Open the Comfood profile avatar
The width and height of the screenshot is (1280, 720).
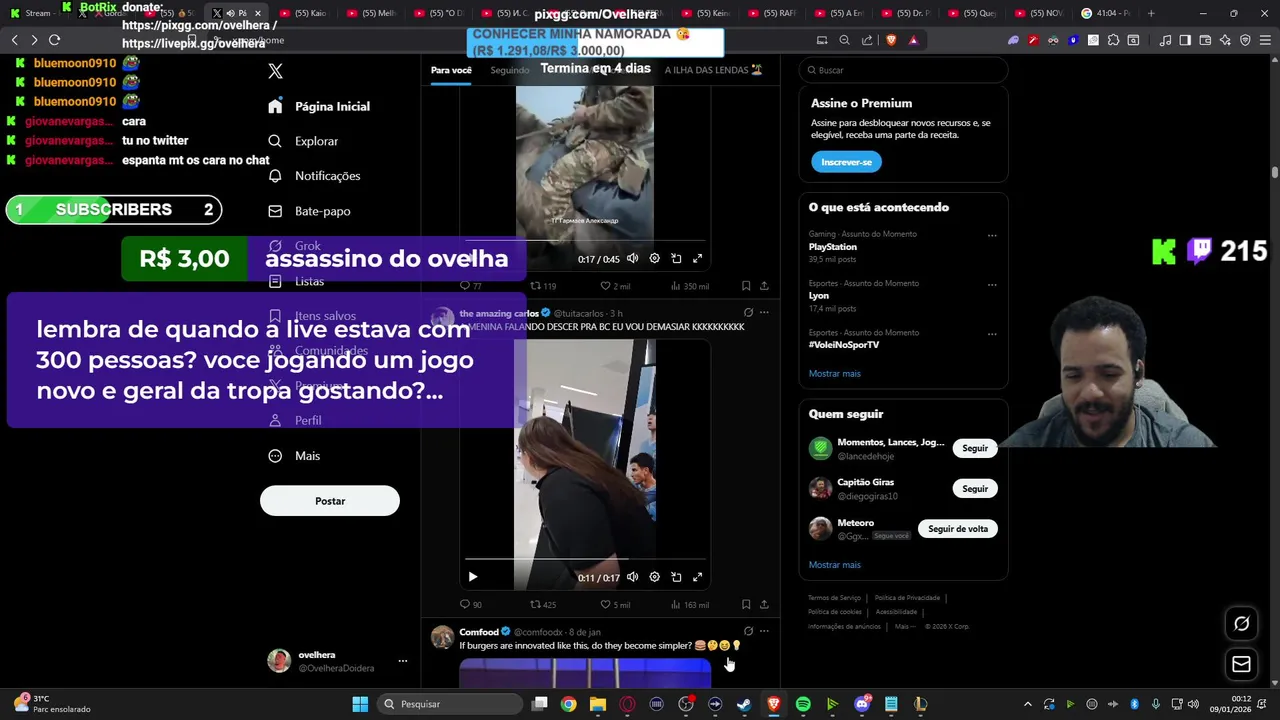(442, 638)
